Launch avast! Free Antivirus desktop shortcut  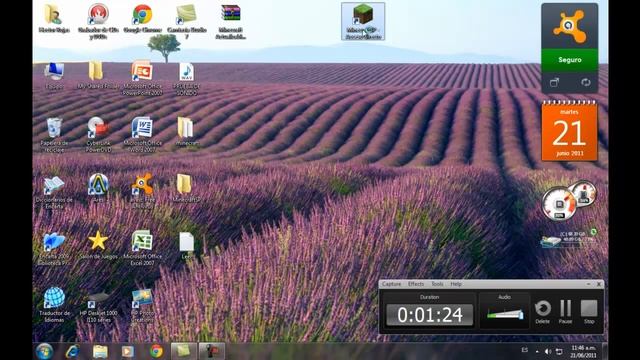pos(142,191)
